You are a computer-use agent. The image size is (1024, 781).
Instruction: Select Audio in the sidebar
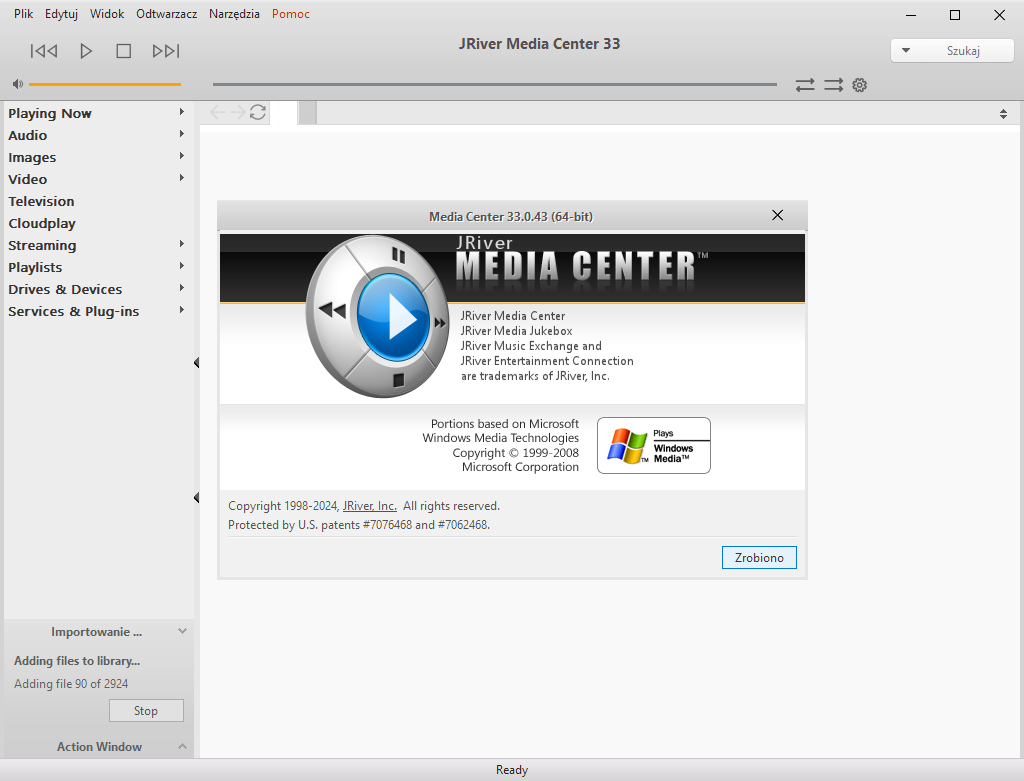[27, 135]
